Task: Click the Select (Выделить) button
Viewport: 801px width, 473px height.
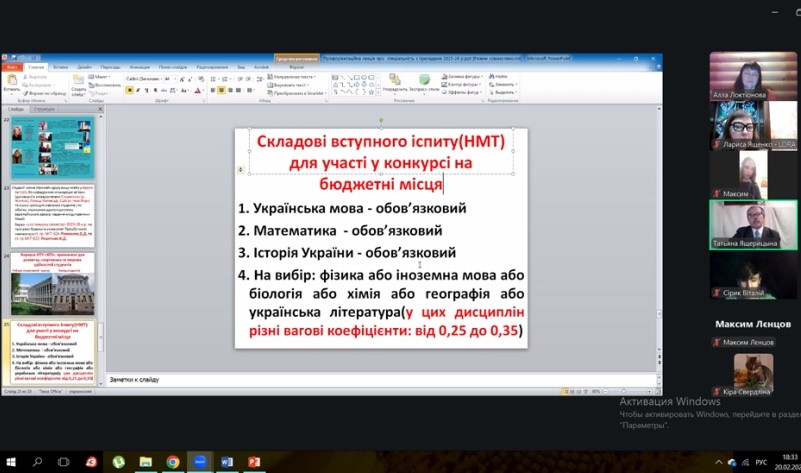Action: click(504, 92)
